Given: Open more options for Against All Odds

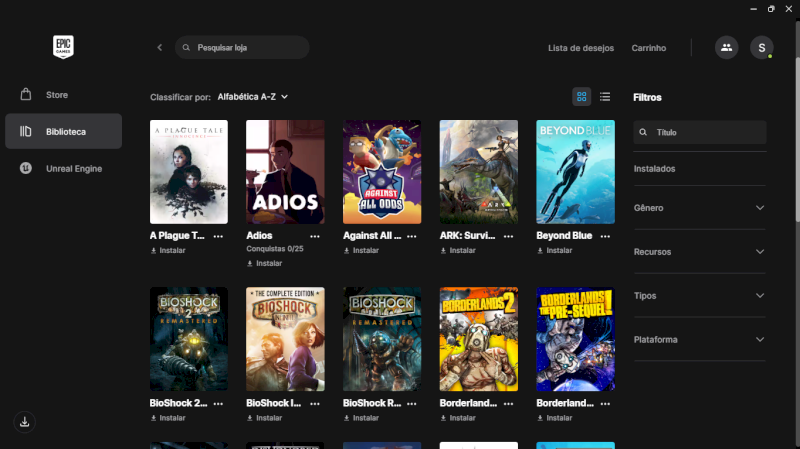Looking at the screenshot, I should click(412, 236).
